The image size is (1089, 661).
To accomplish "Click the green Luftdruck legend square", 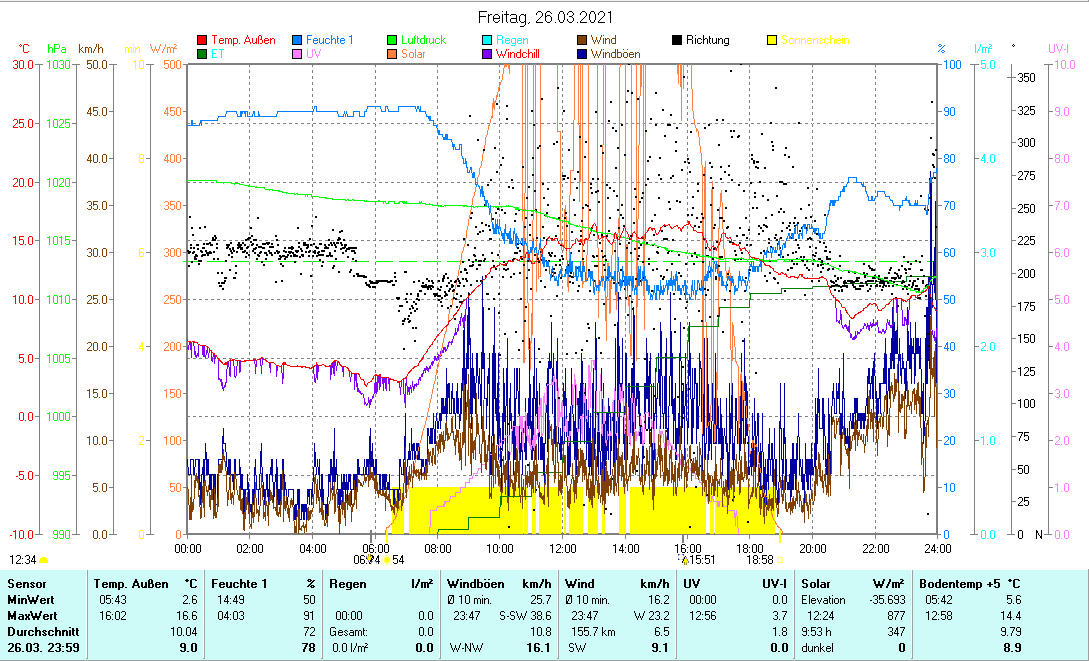I will coord(393,41).
